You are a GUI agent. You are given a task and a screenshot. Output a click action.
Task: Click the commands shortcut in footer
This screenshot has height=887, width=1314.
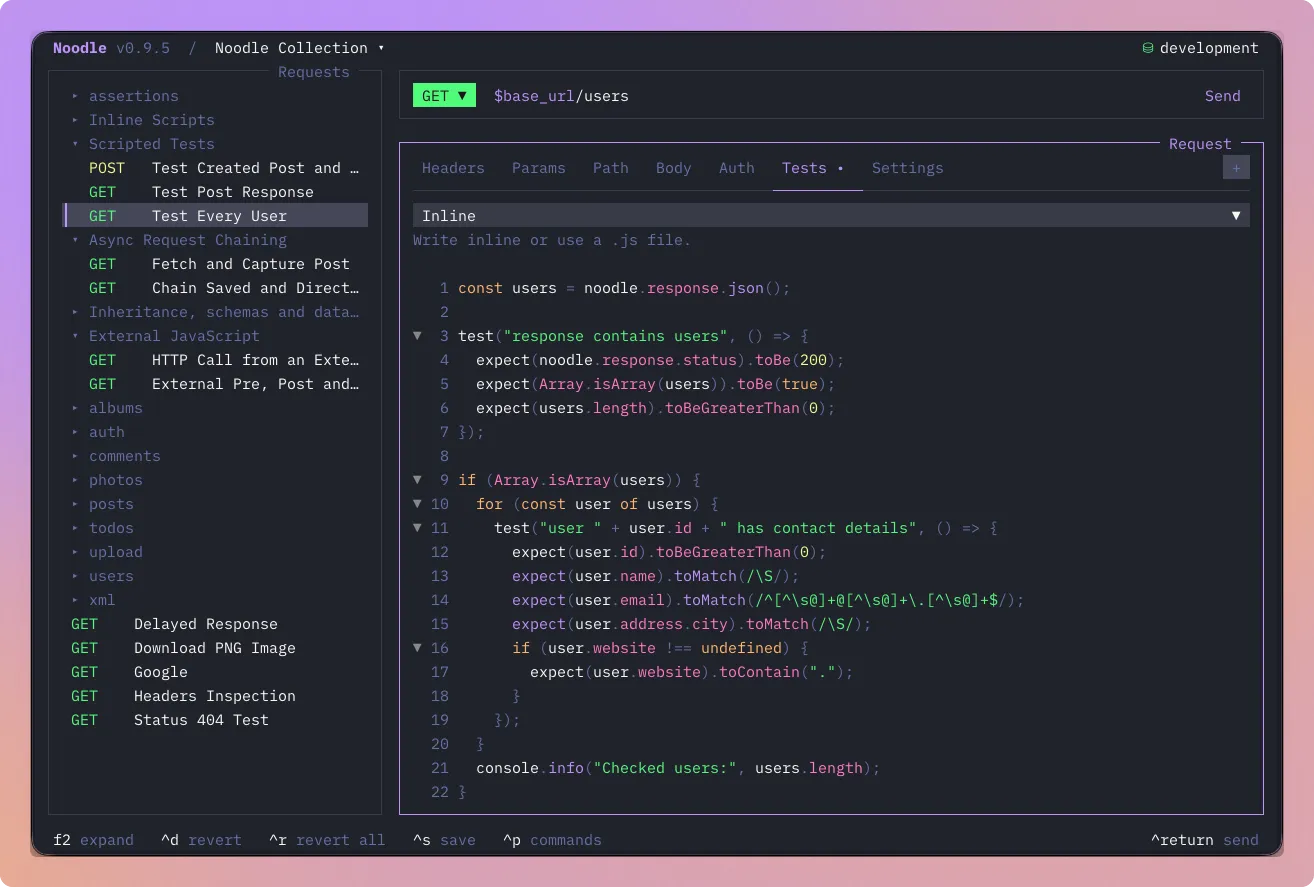(552, 840)
